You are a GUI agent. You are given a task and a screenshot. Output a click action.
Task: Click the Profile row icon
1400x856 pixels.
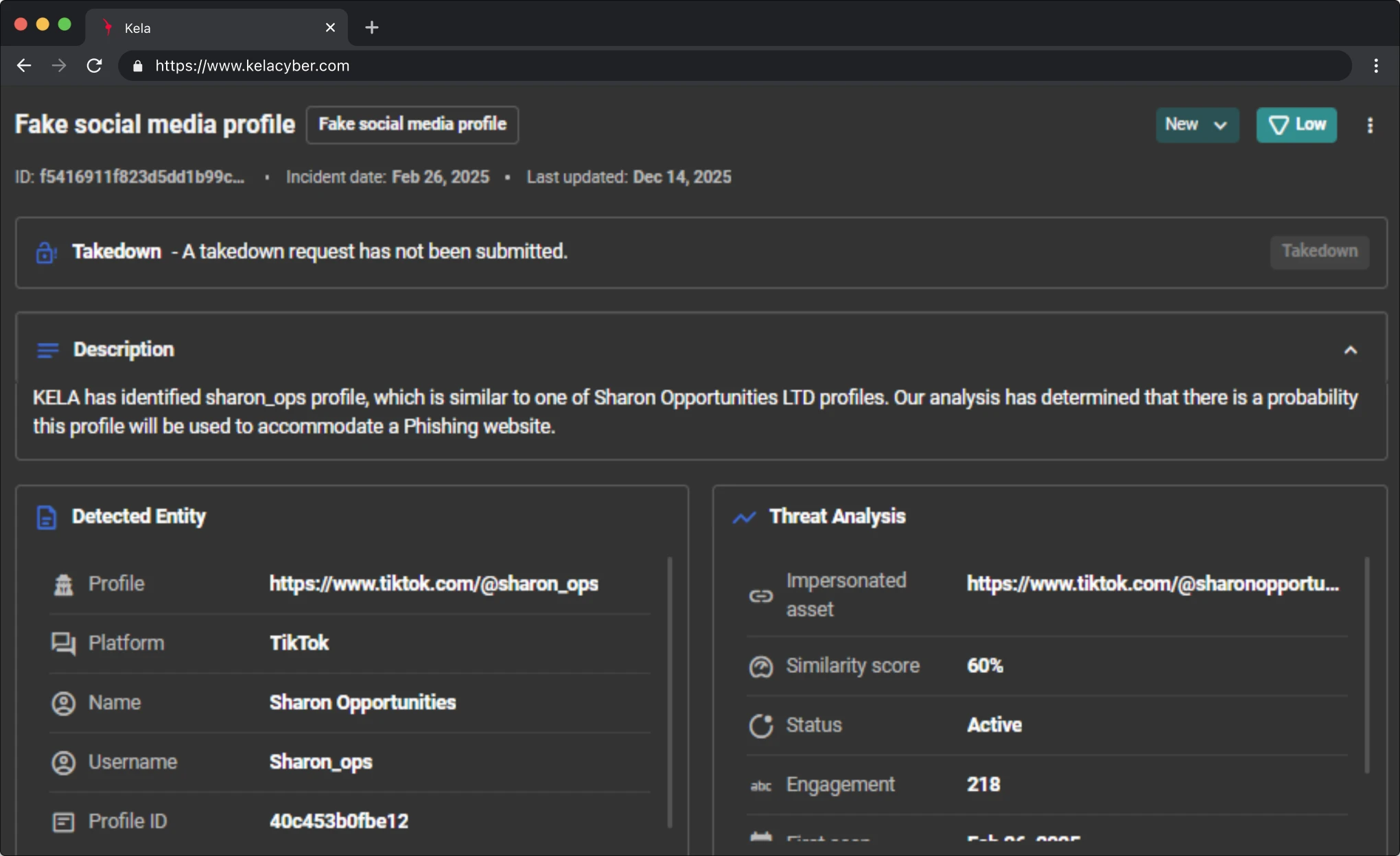(x=63, y=584)
